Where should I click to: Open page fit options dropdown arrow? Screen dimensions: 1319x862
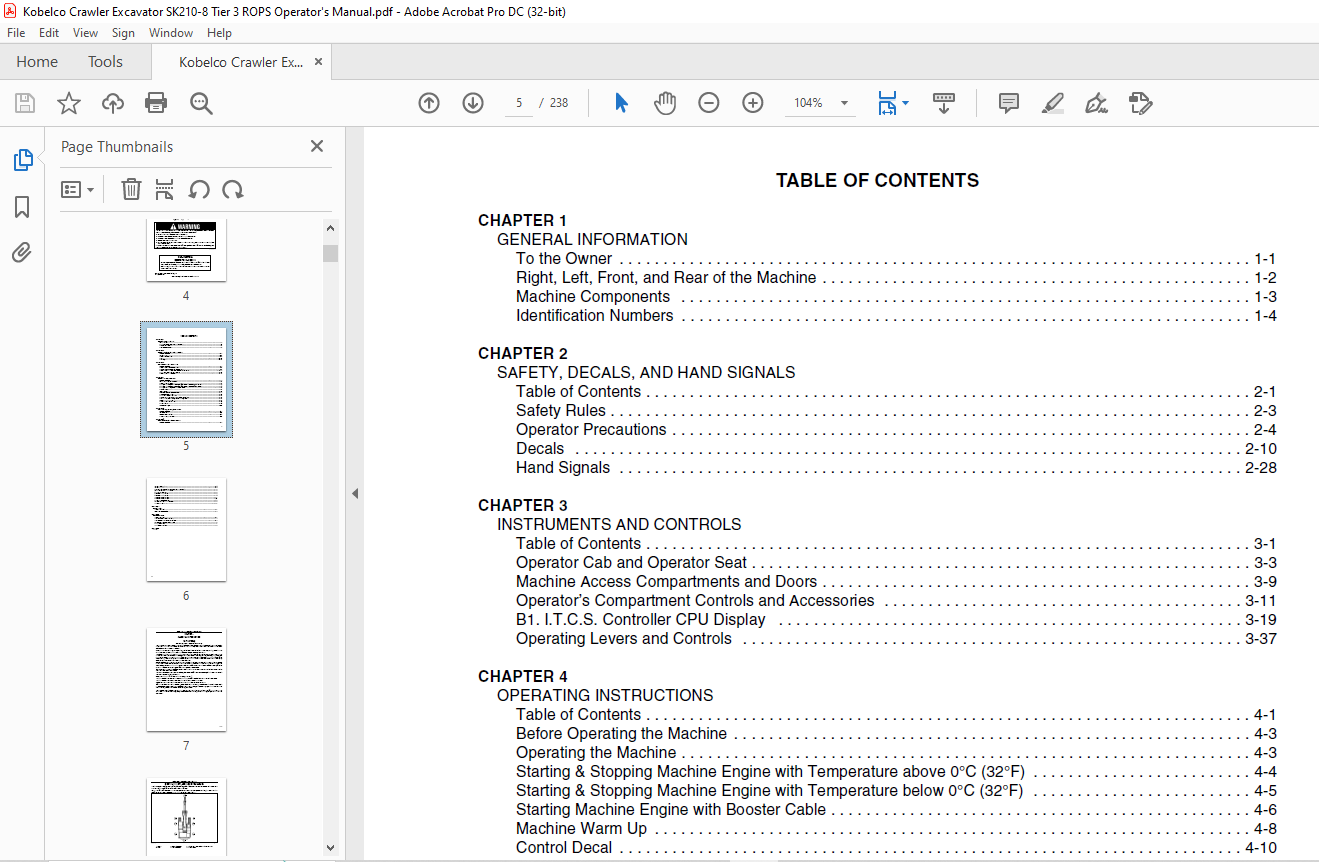(x=905, y=103)
